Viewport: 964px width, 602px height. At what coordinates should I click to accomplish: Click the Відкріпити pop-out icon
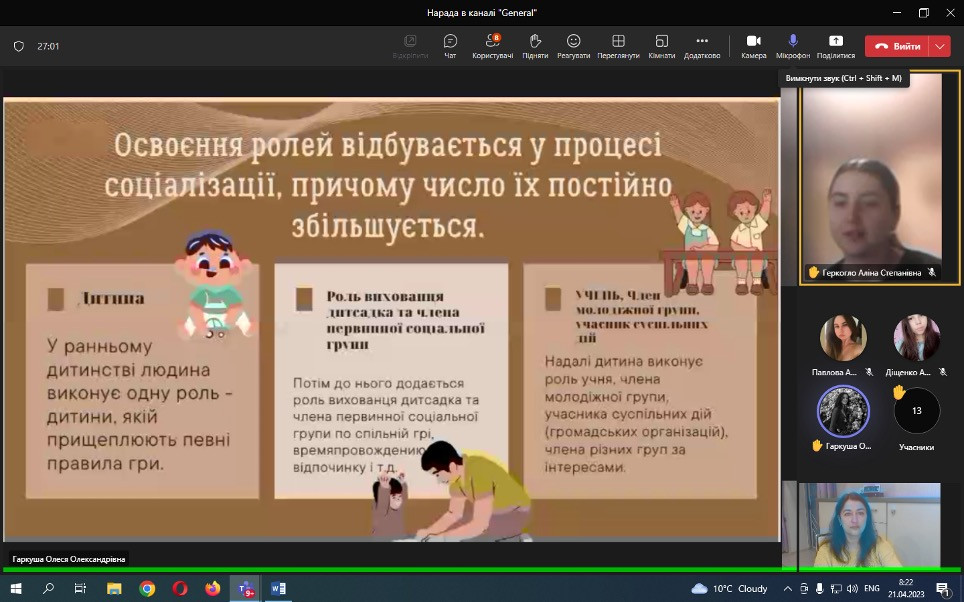pos(410,46)
